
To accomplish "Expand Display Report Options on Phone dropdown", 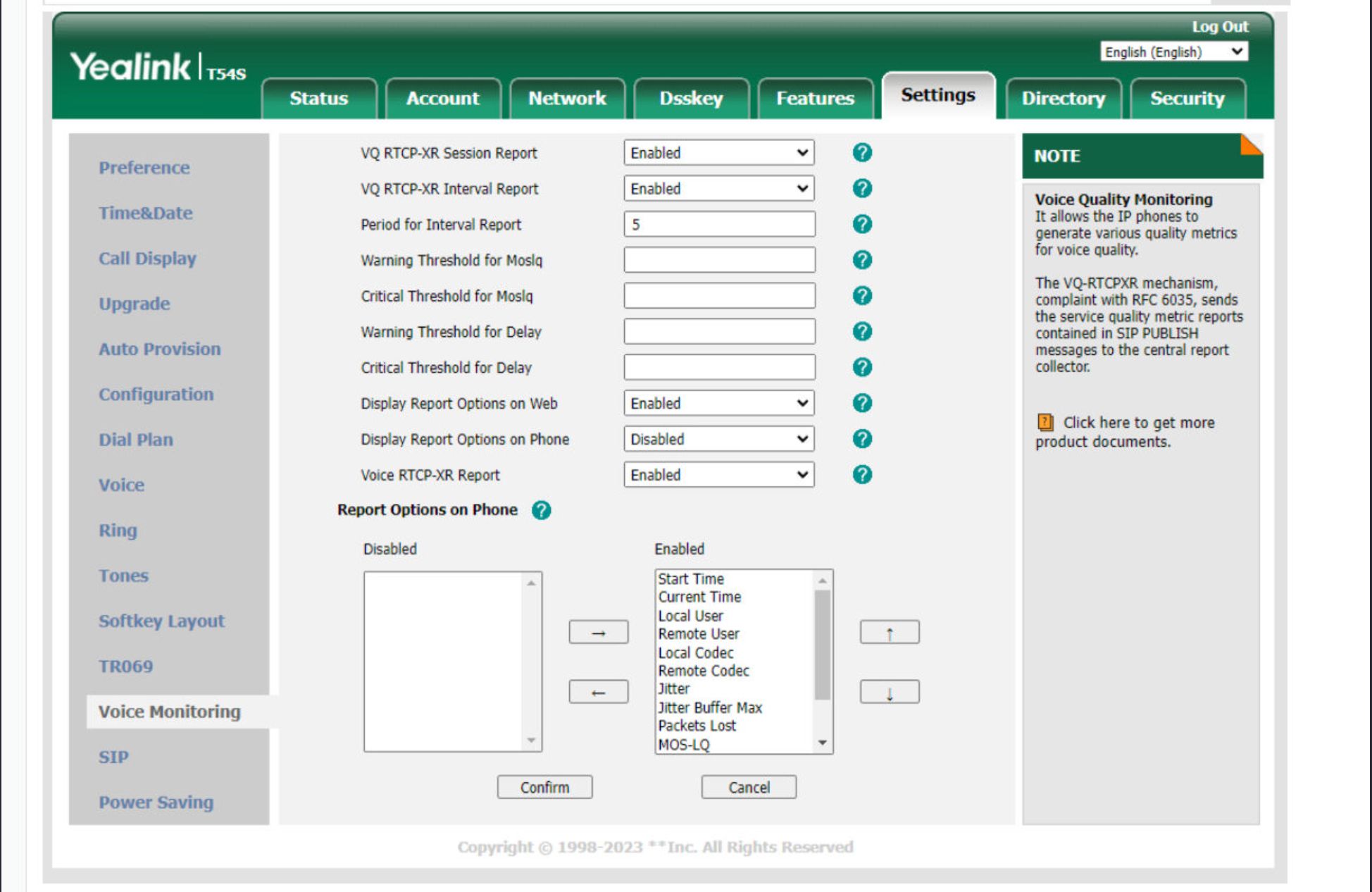I will click(718, 439).
